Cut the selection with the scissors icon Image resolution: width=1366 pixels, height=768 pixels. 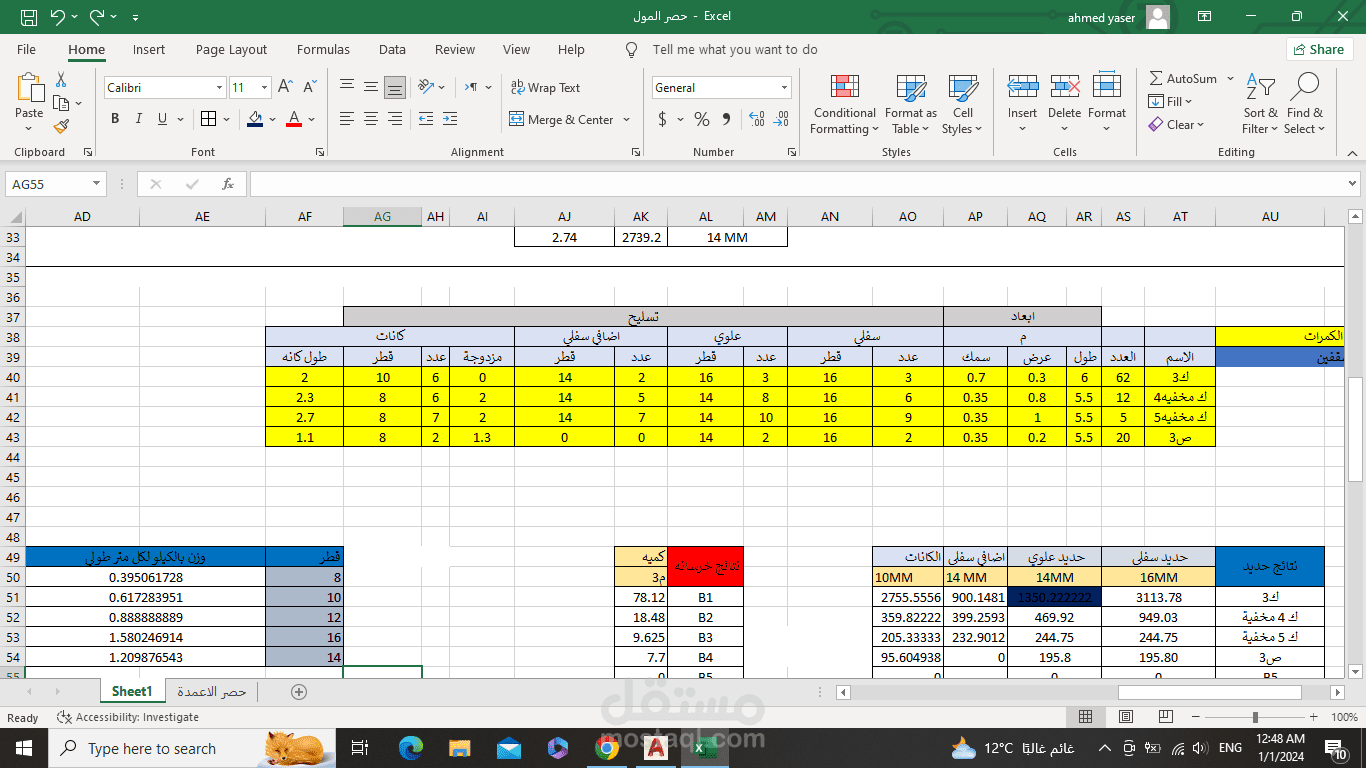[61, 80]
